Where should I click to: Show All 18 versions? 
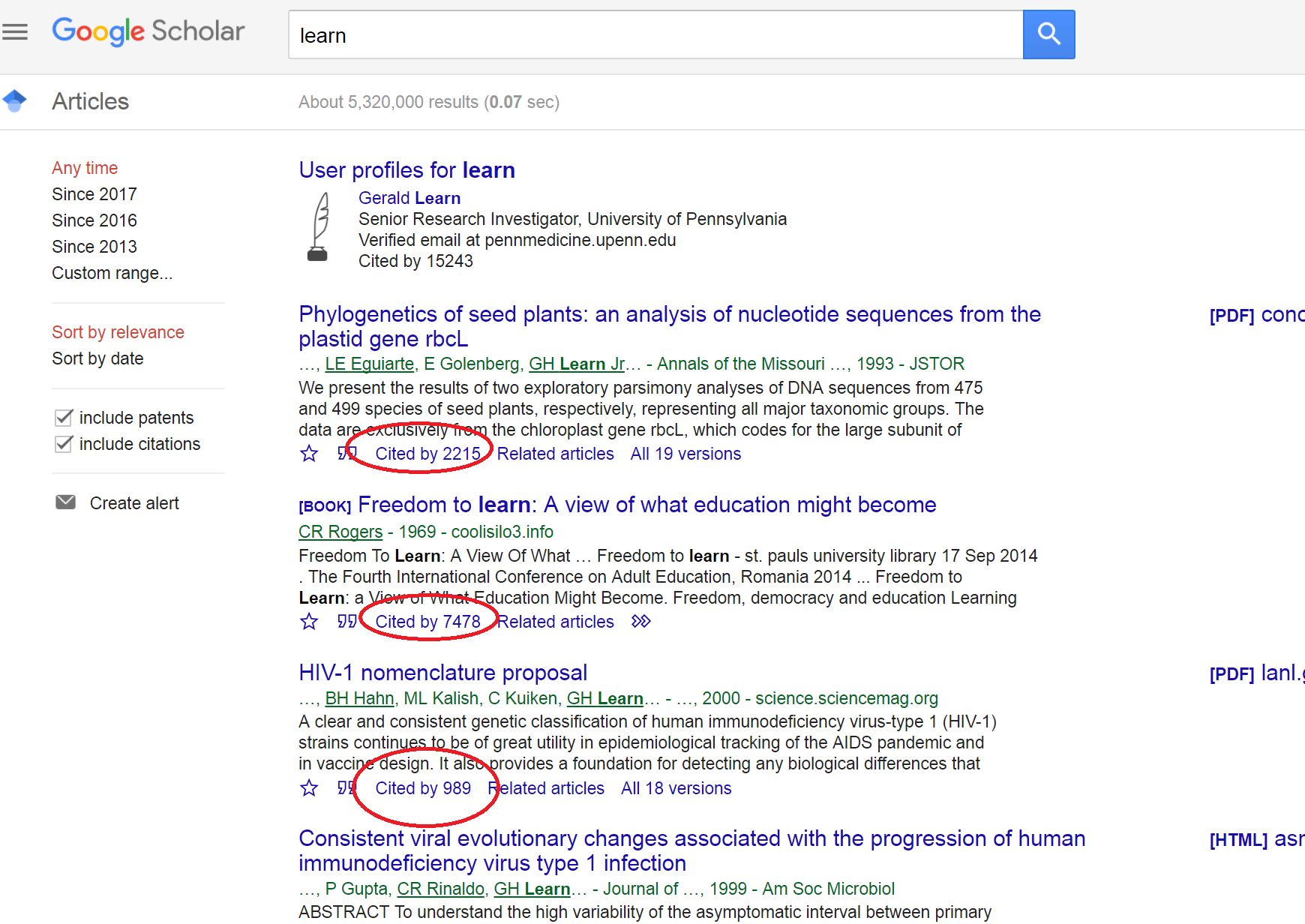click(x=676, y=788)
